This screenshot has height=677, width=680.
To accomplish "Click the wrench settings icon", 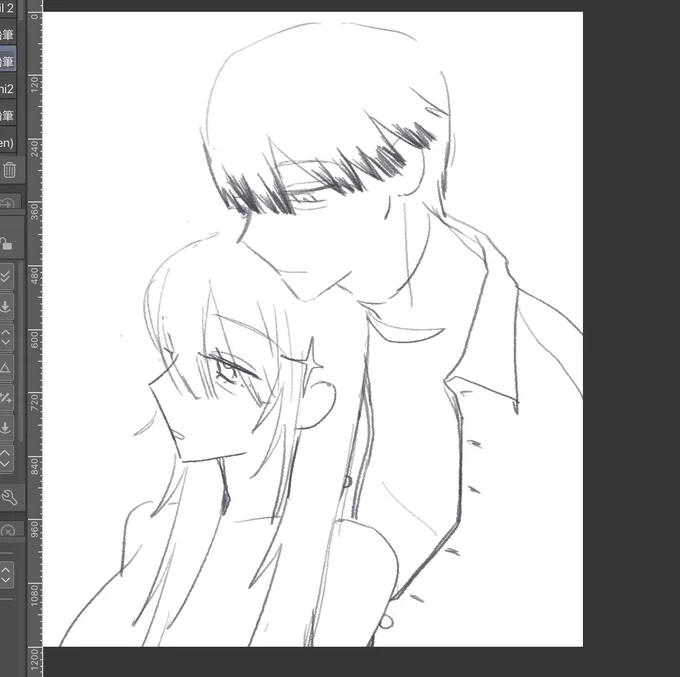I will pyautogui.click(x=9, y=497).
